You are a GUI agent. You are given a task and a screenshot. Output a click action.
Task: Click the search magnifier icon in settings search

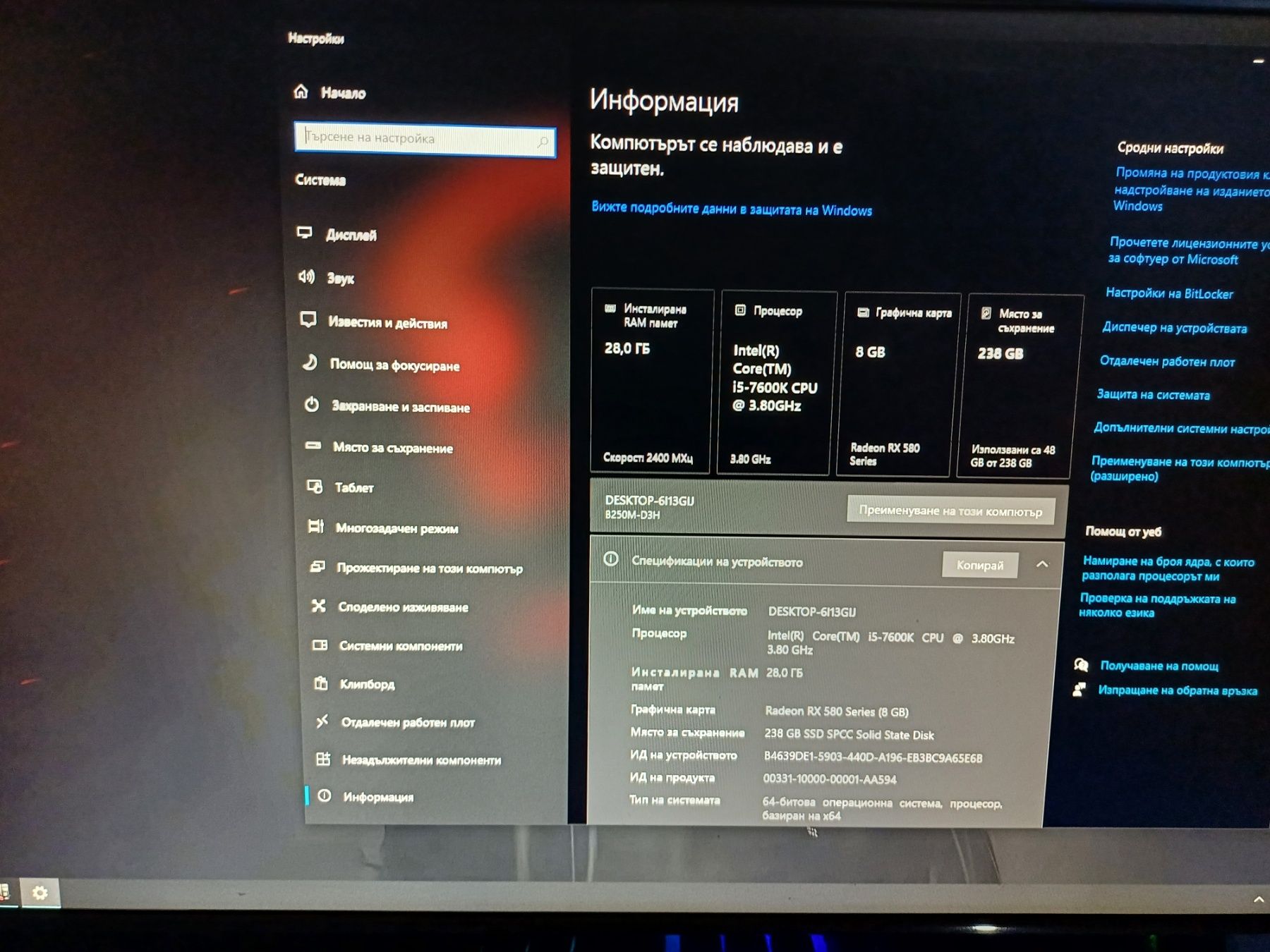[543, 142]
